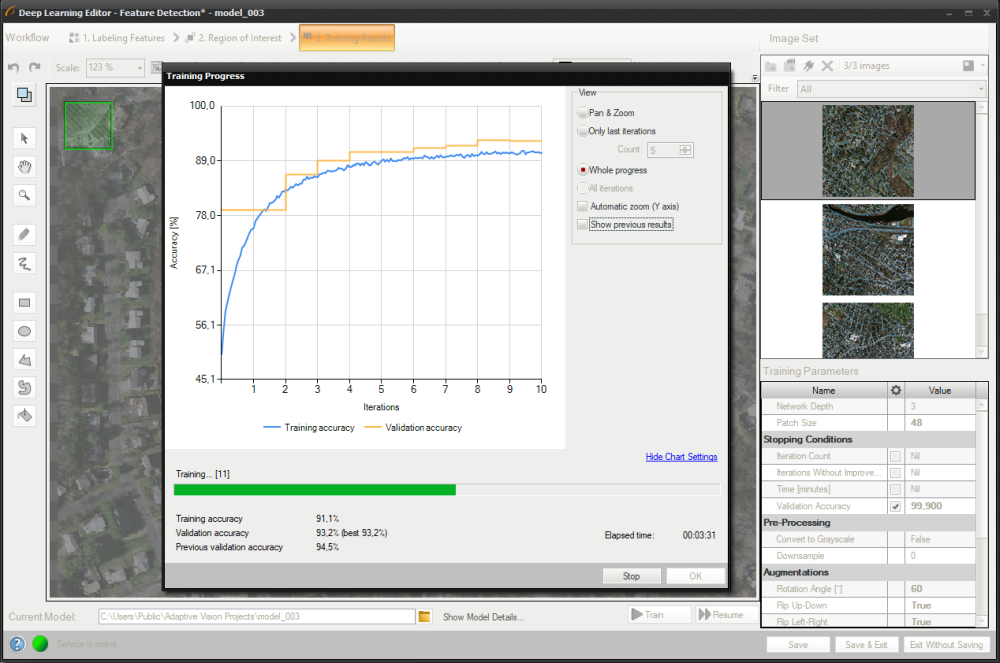
Task: Toggle the Show previous results checkbox
Action: [583, 225]
